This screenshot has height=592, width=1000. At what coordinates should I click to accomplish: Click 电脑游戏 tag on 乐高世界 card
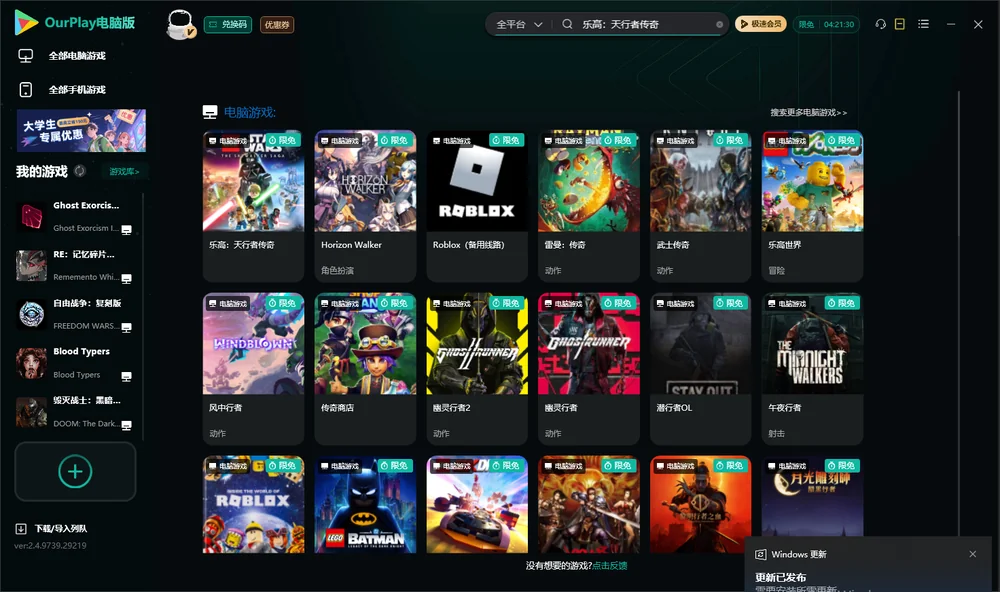point(787,140)
